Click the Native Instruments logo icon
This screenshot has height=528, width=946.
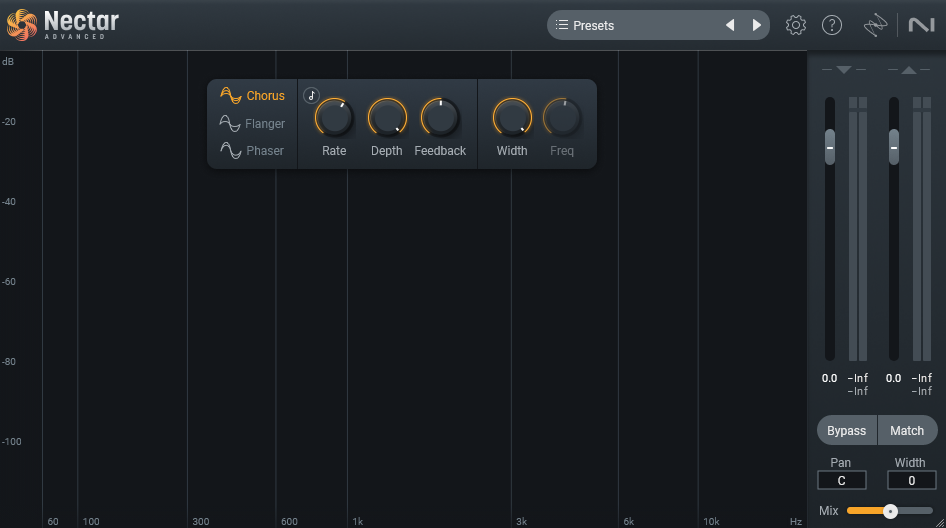(921, 25)
